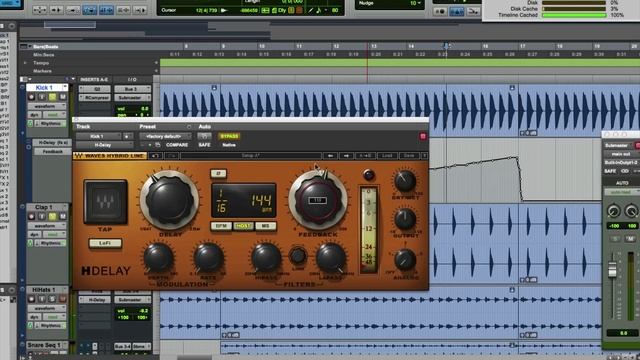Open Kick 1 track view selector waveform
The height and width of the screenshot is (360, 640).
[47, 106]
